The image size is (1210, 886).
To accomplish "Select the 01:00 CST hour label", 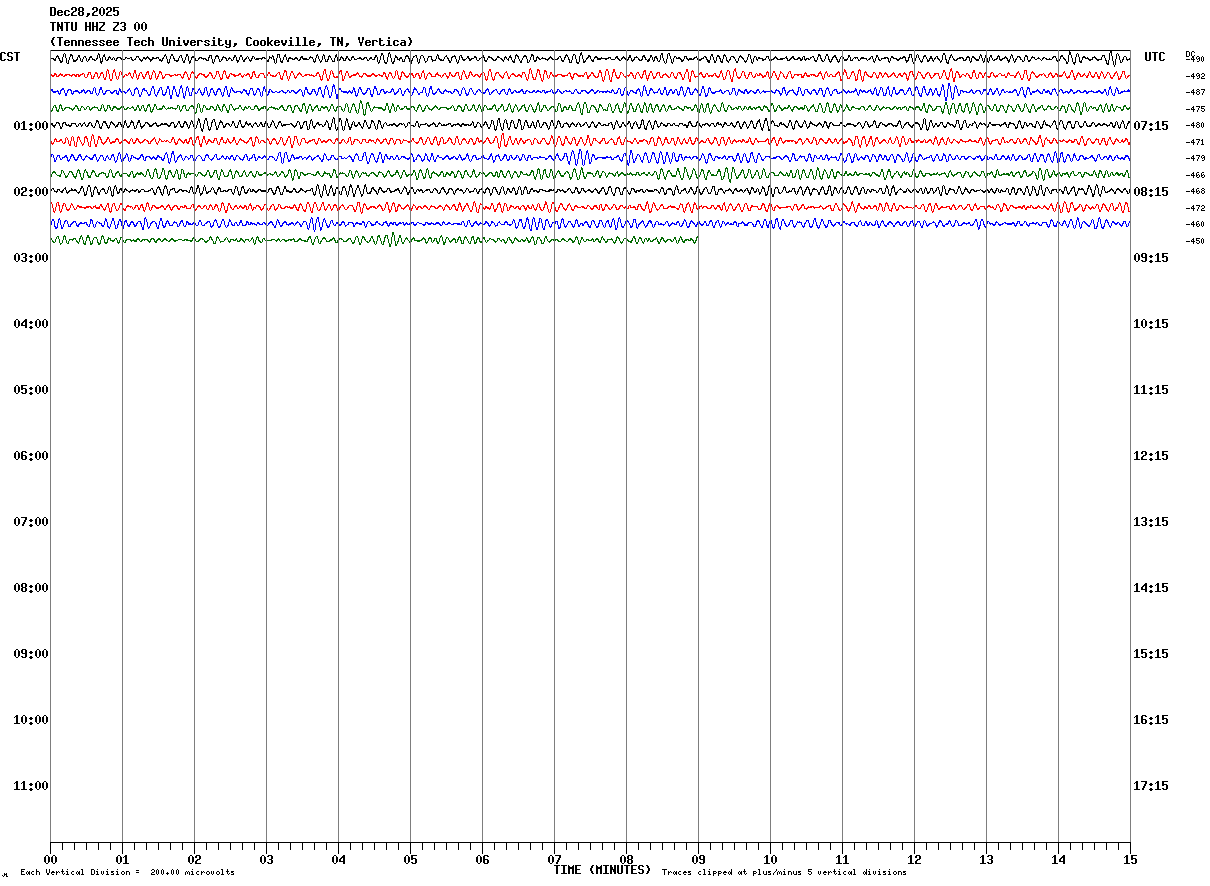I will (31, 126).
